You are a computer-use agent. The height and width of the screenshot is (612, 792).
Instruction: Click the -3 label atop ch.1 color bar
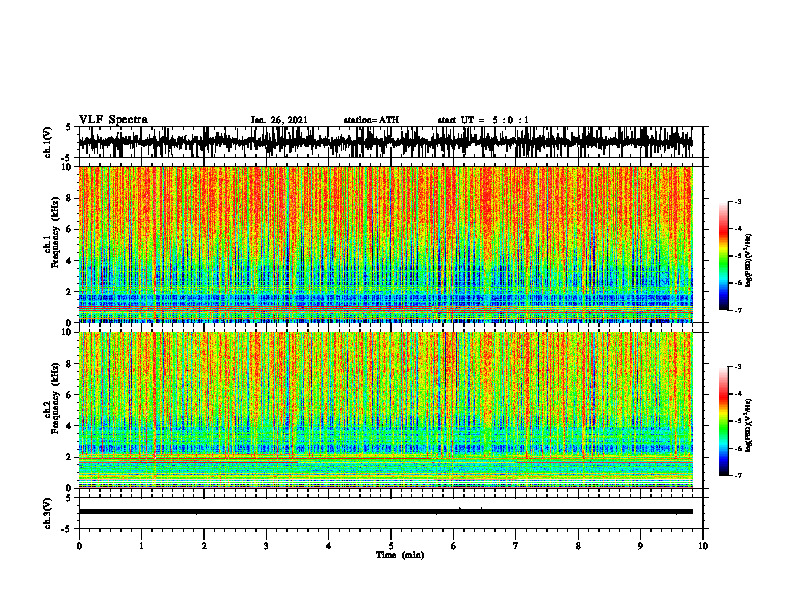pyautogui.click(x=738, y=201)
